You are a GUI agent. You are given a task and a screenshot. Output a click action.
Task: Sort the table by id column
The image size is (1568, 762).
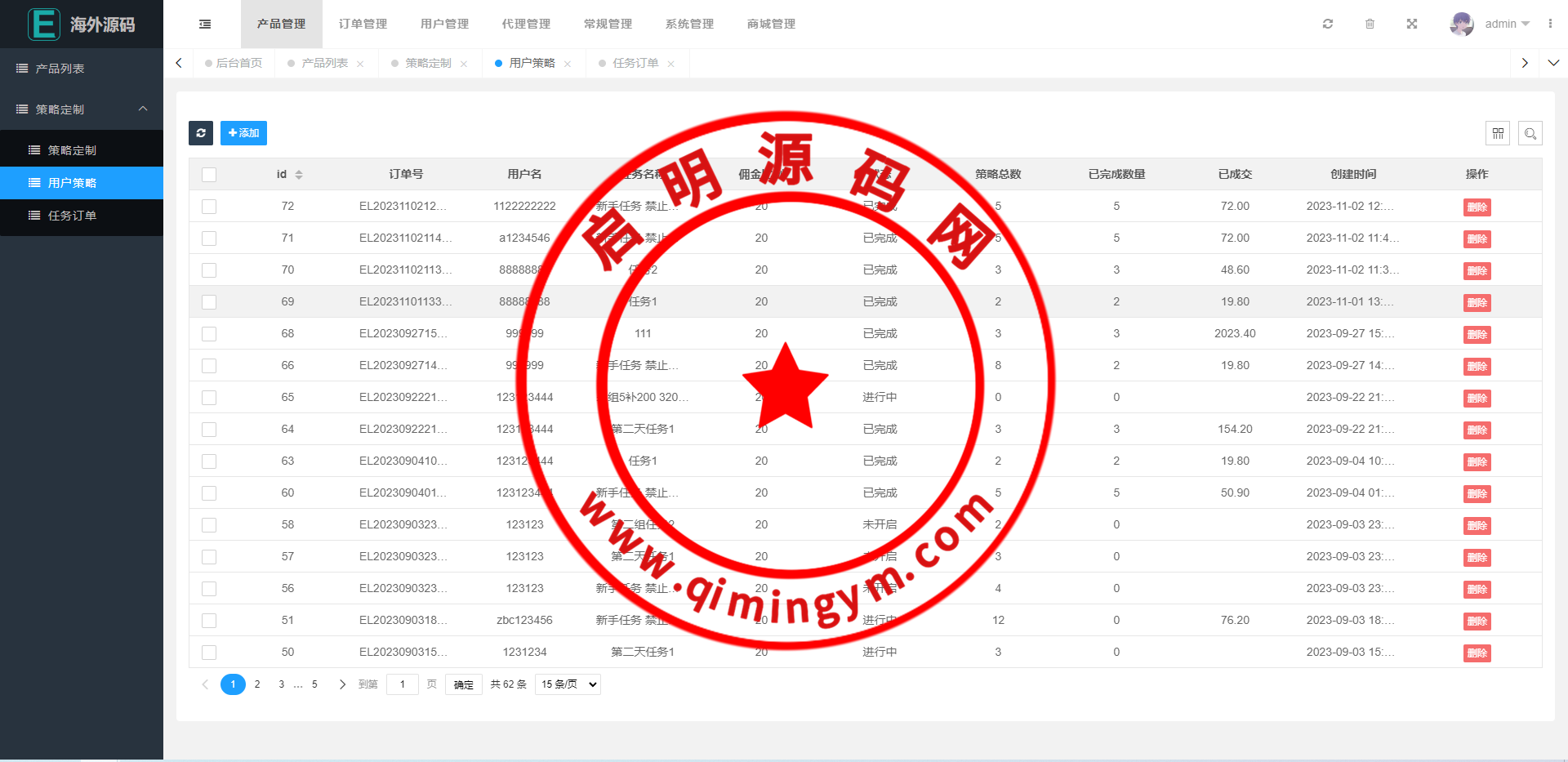[x=299, y=175]
